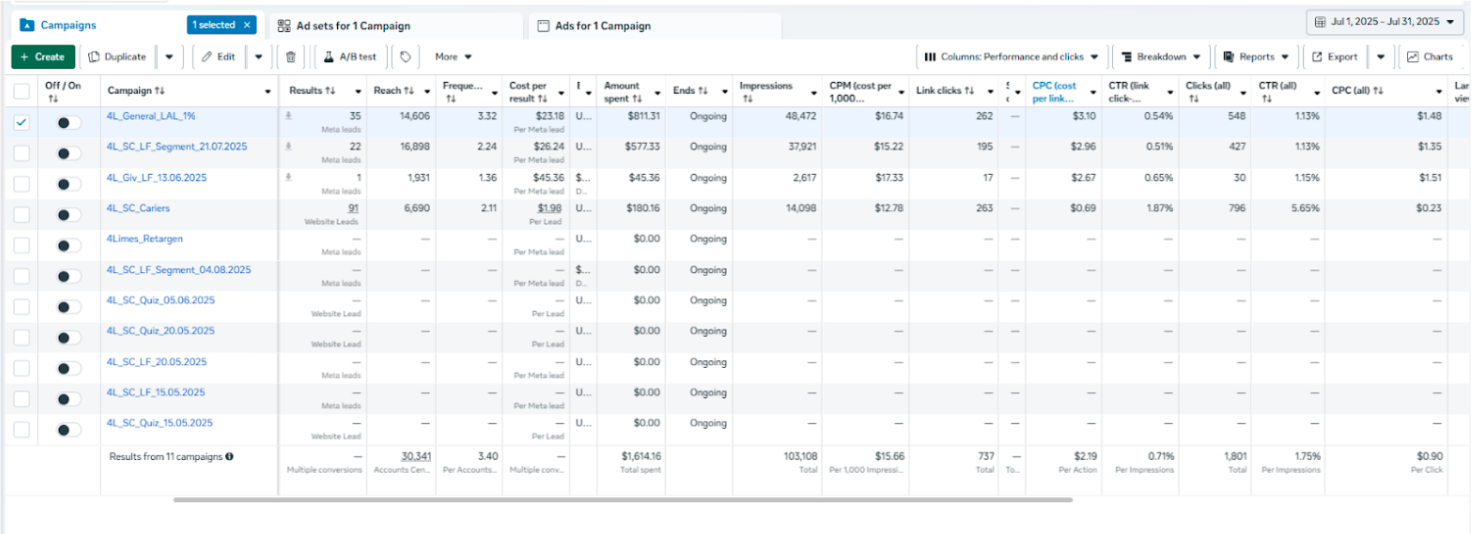Screen dimensions: 1477x534
Task: Click the Duplicate campaign icon button
Action: 117,57
